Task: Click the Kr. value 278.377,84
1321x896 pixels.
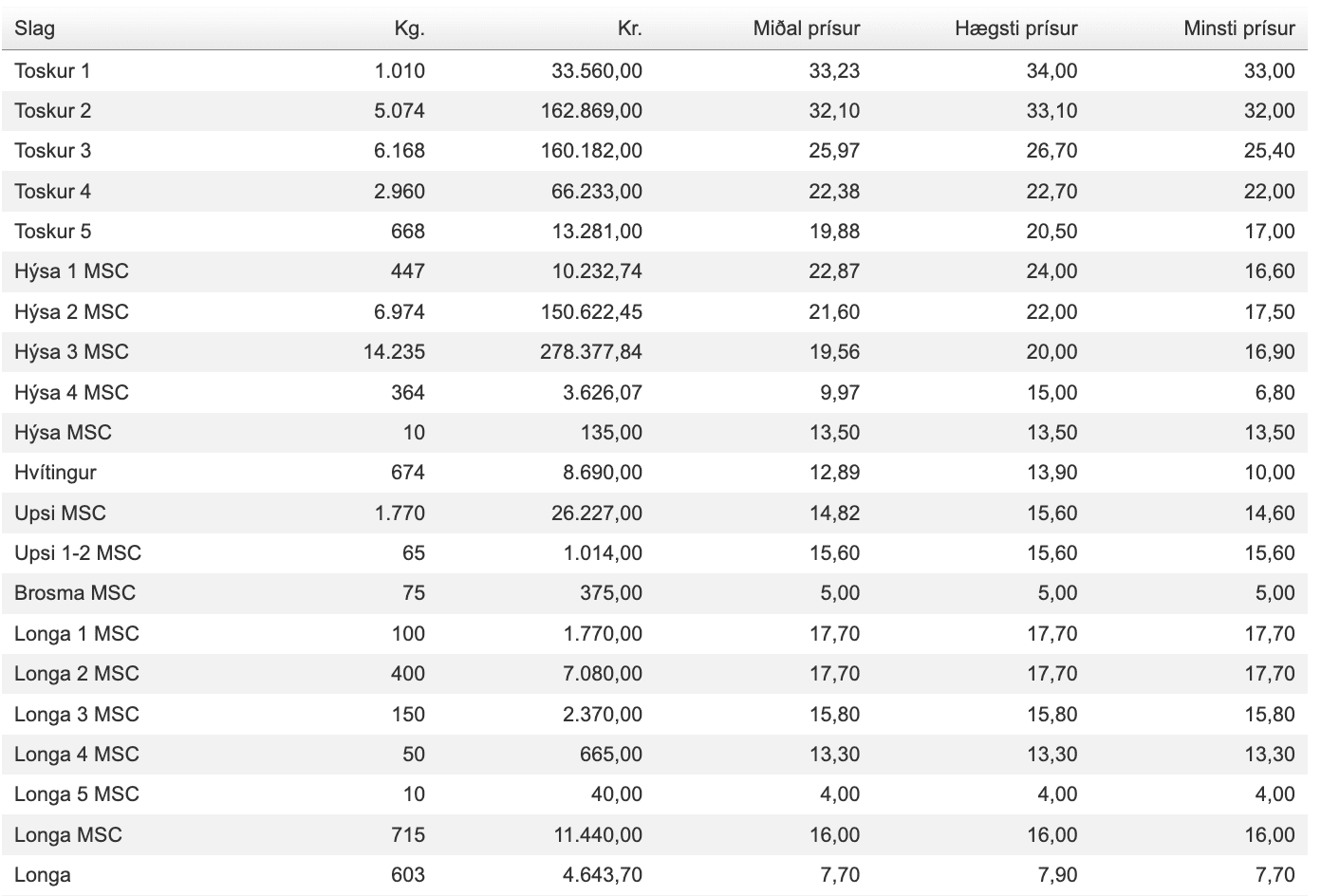Action: point(590,352)
